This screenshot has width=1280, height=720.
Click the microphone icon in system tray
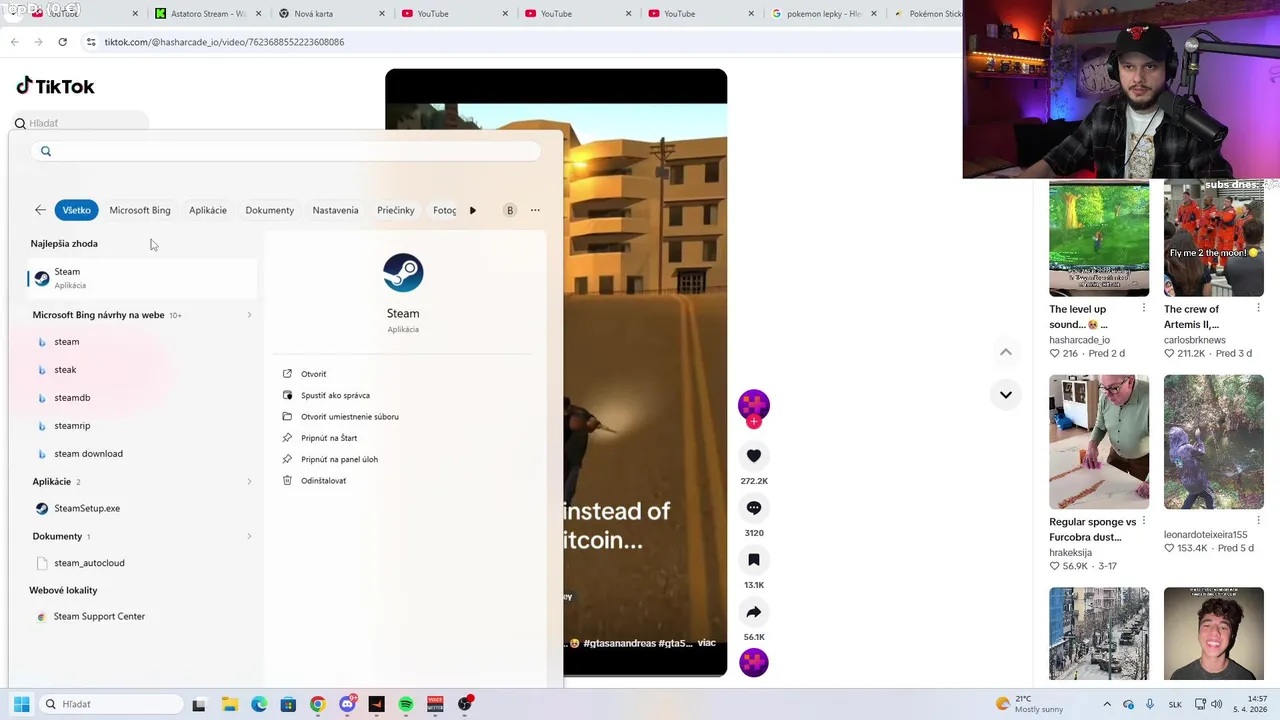tap(1150, 704)
